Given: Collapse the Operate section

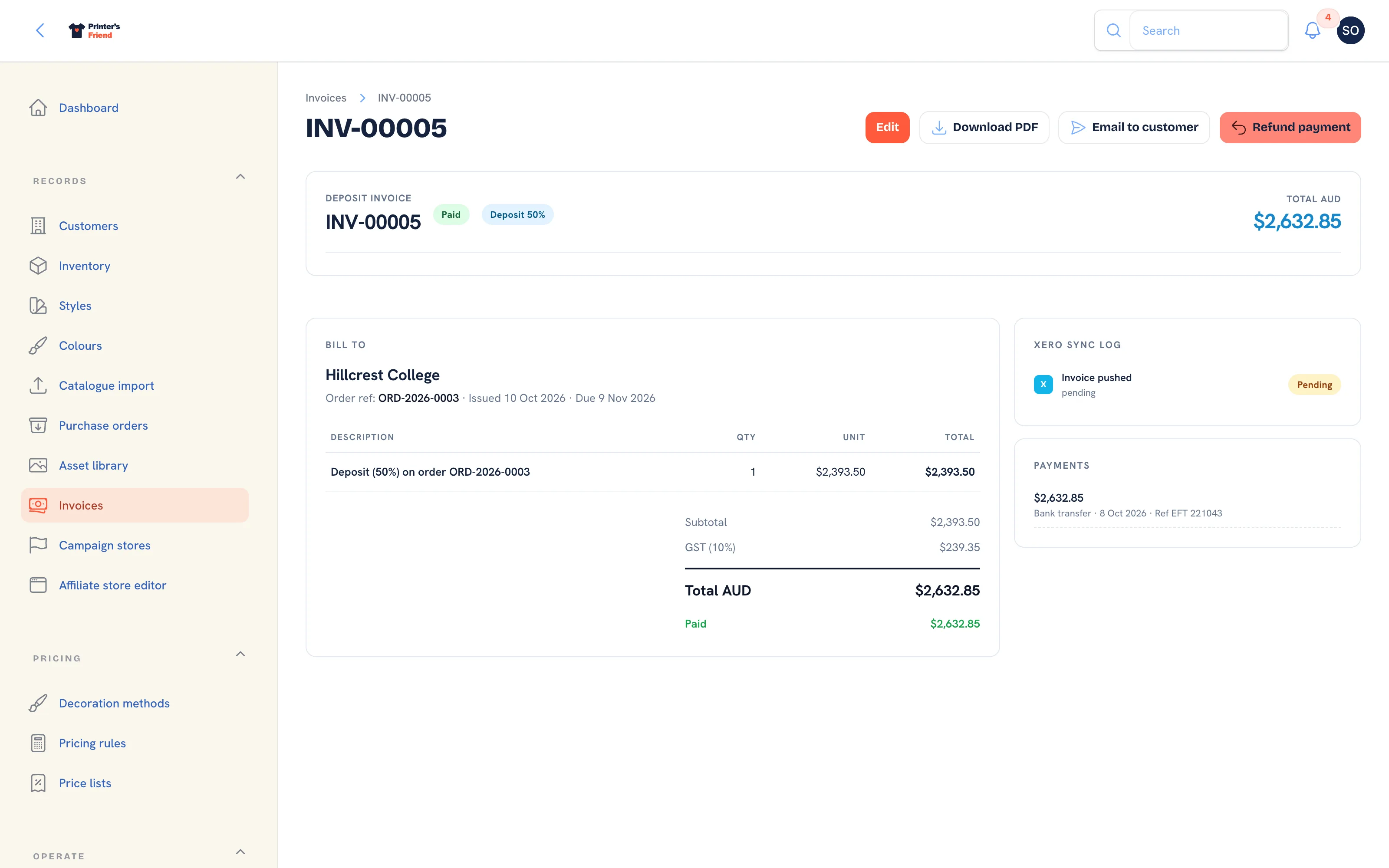Looking at the screenshot, I should [240, 852].
